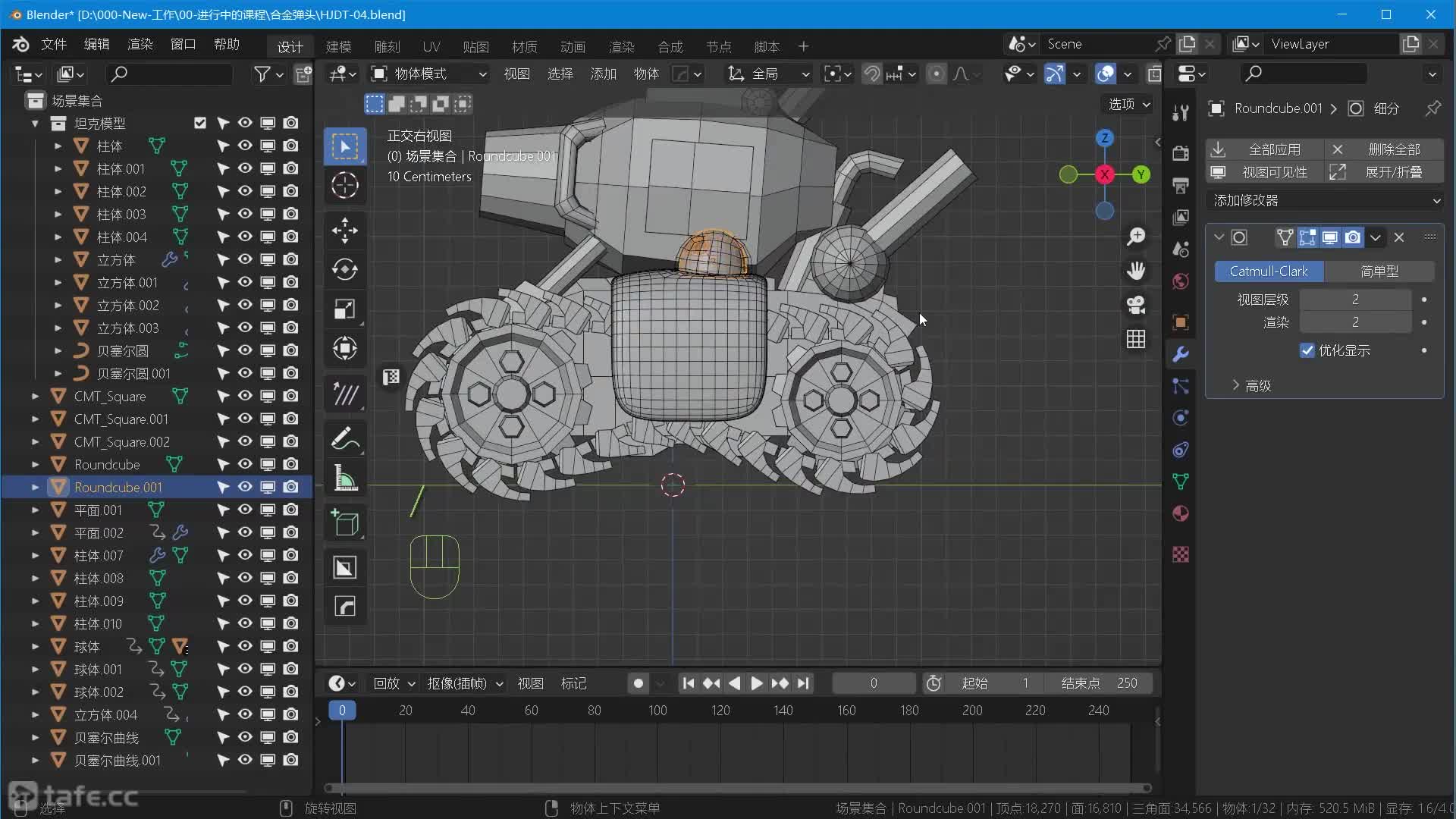1456x819 pixels.
Task: Choose the Add Cube tool
Action: pos(345,523)
